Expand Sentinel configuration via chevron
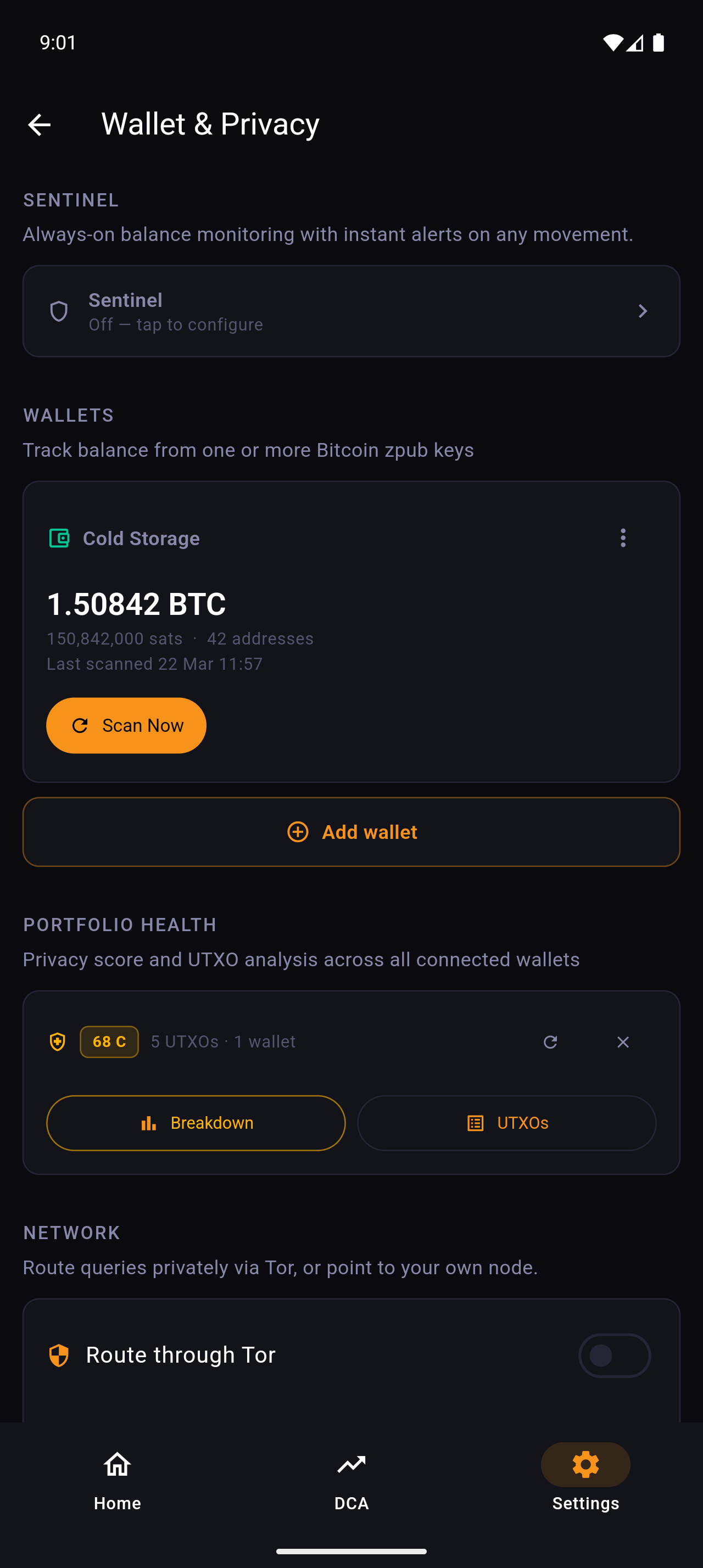The height and width of the screenshot is (1568, 703). [642, 311]
